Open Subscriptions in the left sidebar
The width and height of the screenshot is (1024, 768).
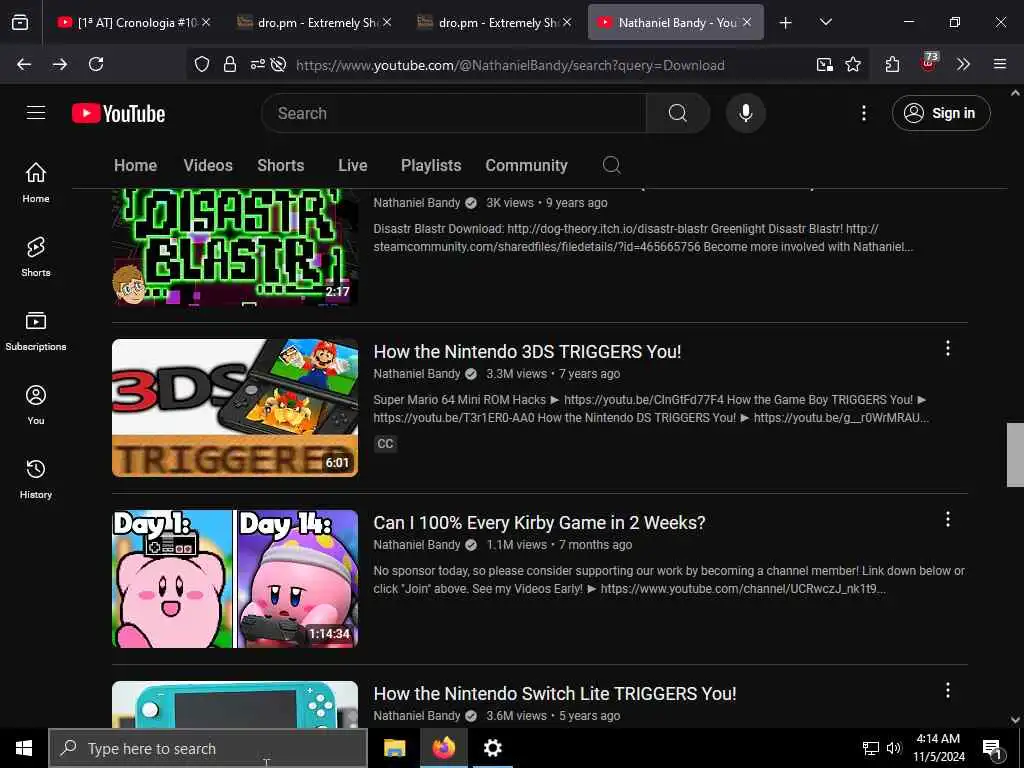[36, 331]
